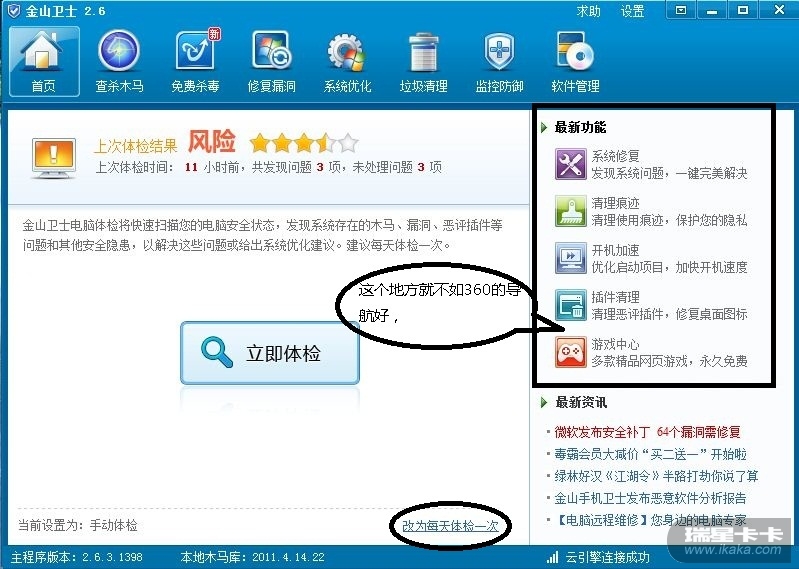
Task: Open 免费杀毒 antivirus icon
Action: pyautogui.click(x=196, y=50)
